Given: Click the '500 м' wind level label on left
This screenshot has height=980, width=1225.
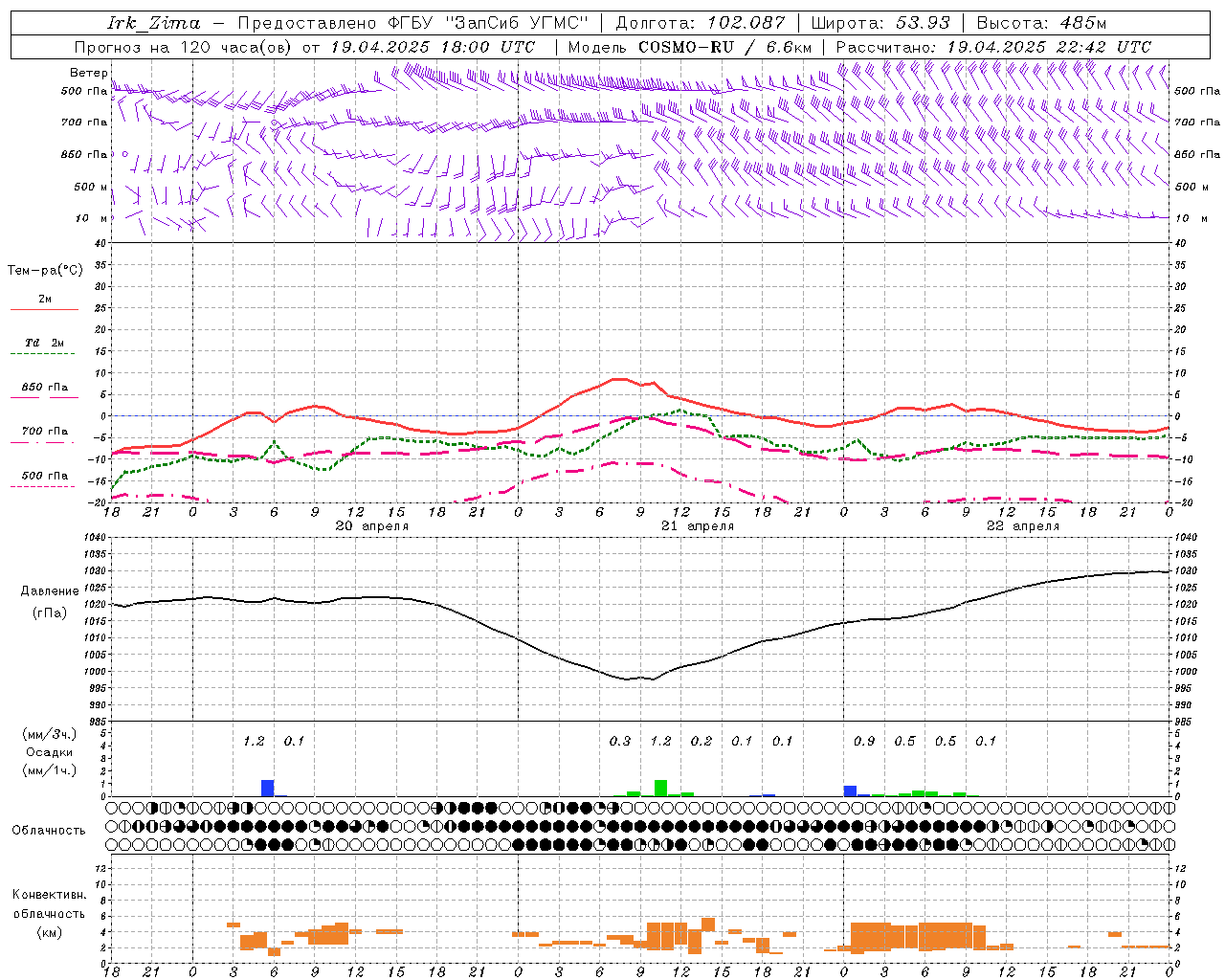Looking at the screenshot, I should pos(91,187).
